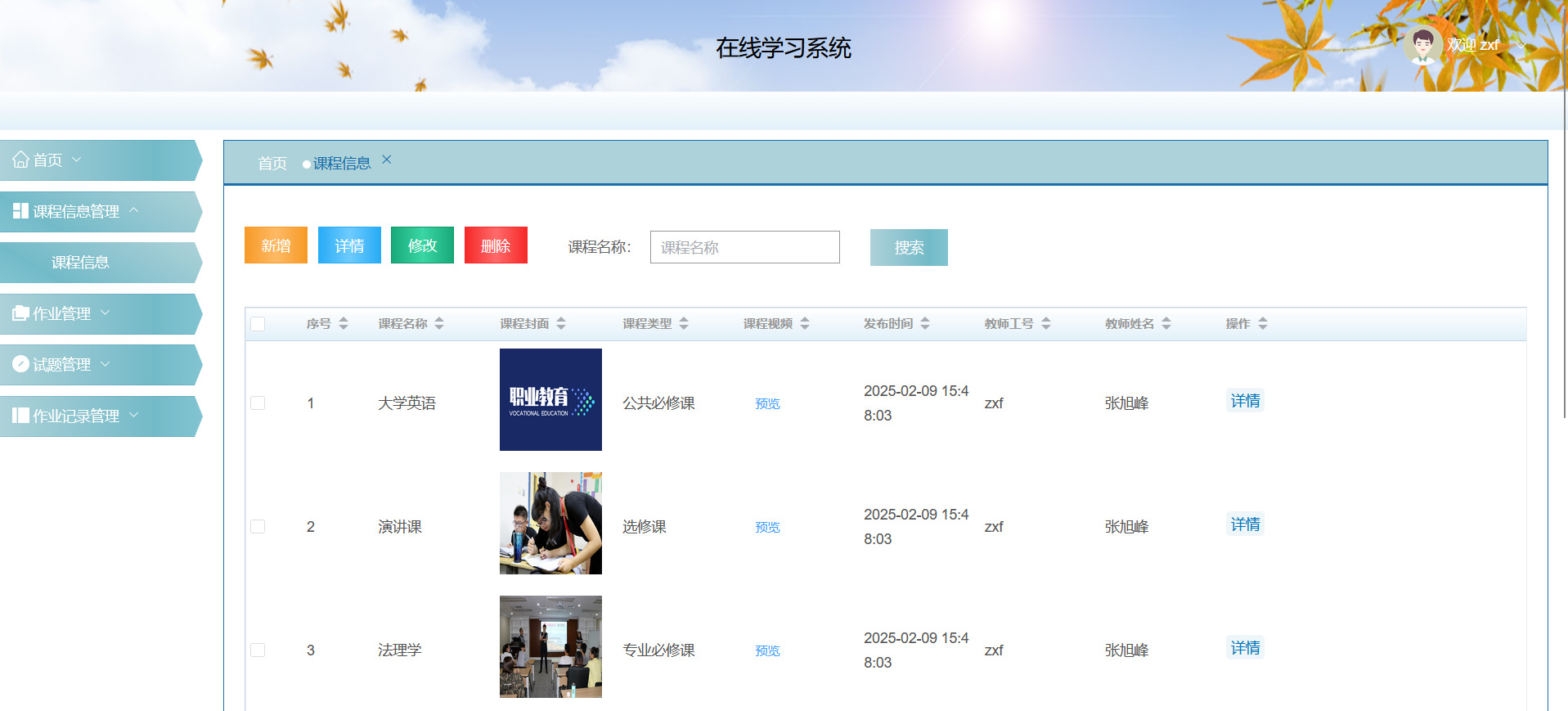
Task: Click the green 修改 button
Action: [422, 245]
